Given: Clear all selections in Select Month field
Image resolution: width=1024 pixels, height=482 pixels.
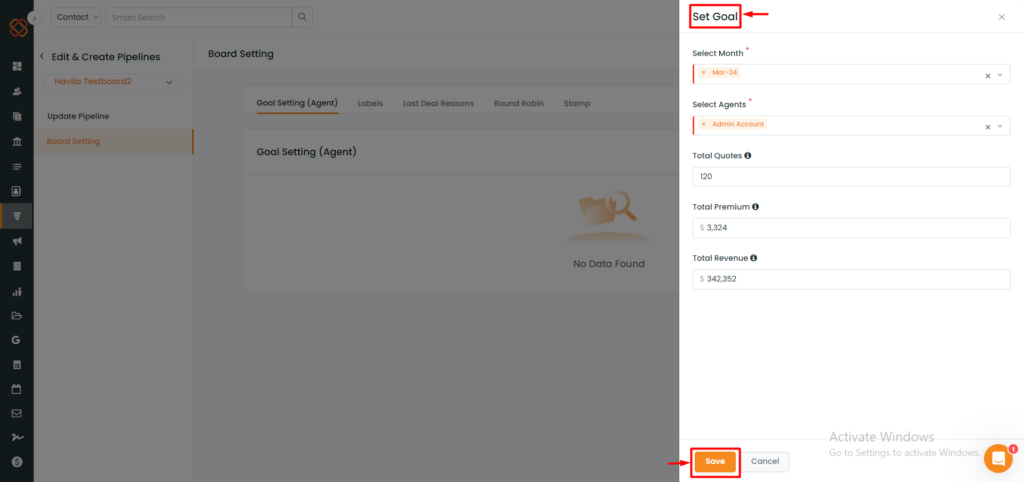Looking at the screenshot, I should [988, 75].
